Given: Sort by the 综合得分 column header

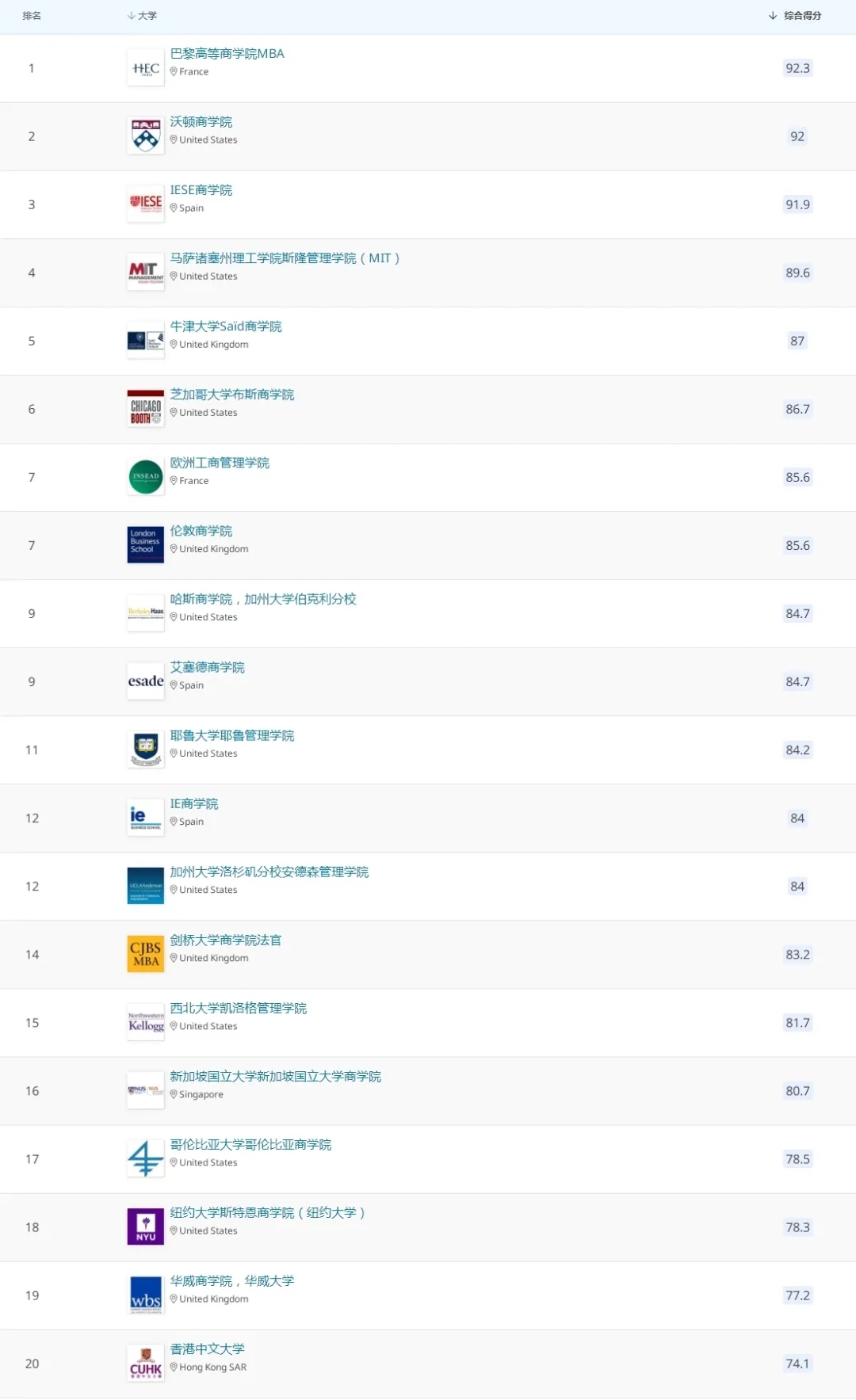Looking at the screenshot, I should [795, 16].
